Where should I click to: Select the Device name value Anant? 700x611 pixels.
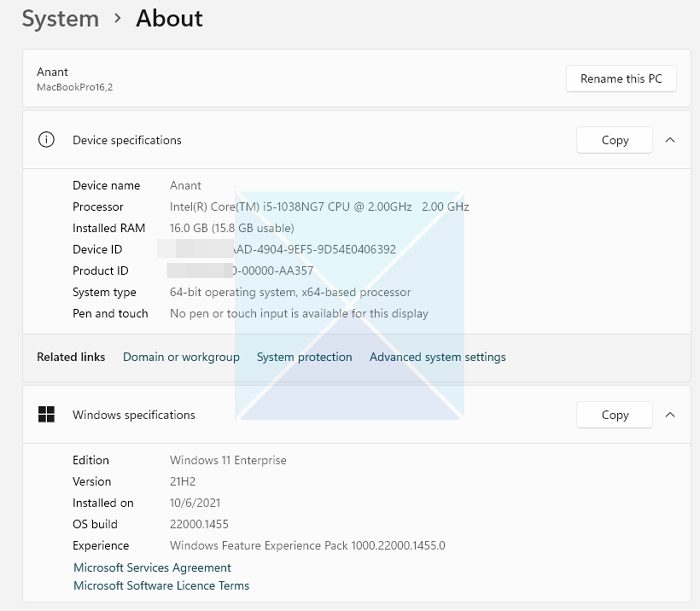click(x=185, y=185)
